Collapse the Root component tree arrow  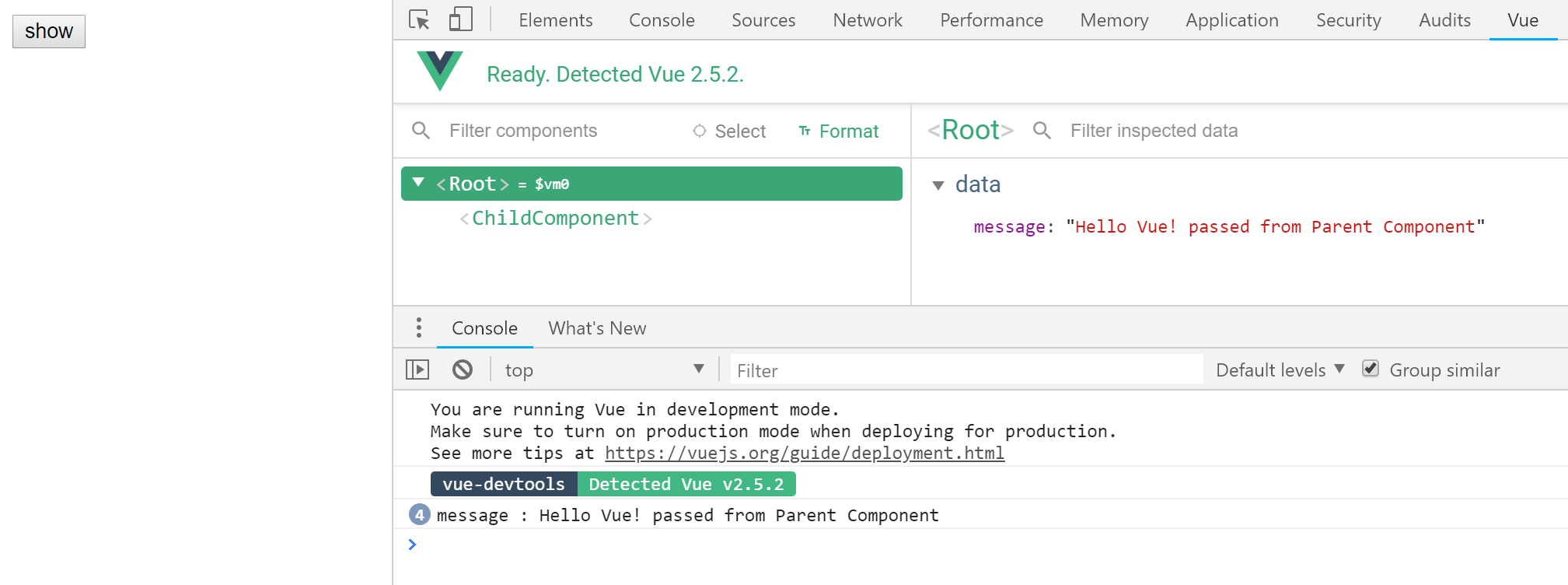click(x=418, y=182)
